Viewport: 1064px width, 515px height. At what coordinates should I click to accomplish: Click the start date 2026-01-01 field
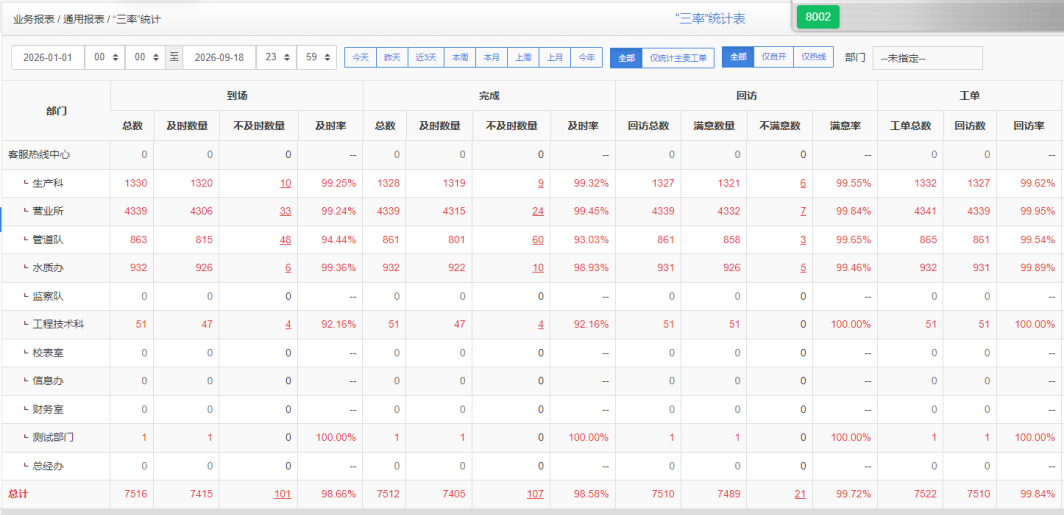click(x=48, y=58)
